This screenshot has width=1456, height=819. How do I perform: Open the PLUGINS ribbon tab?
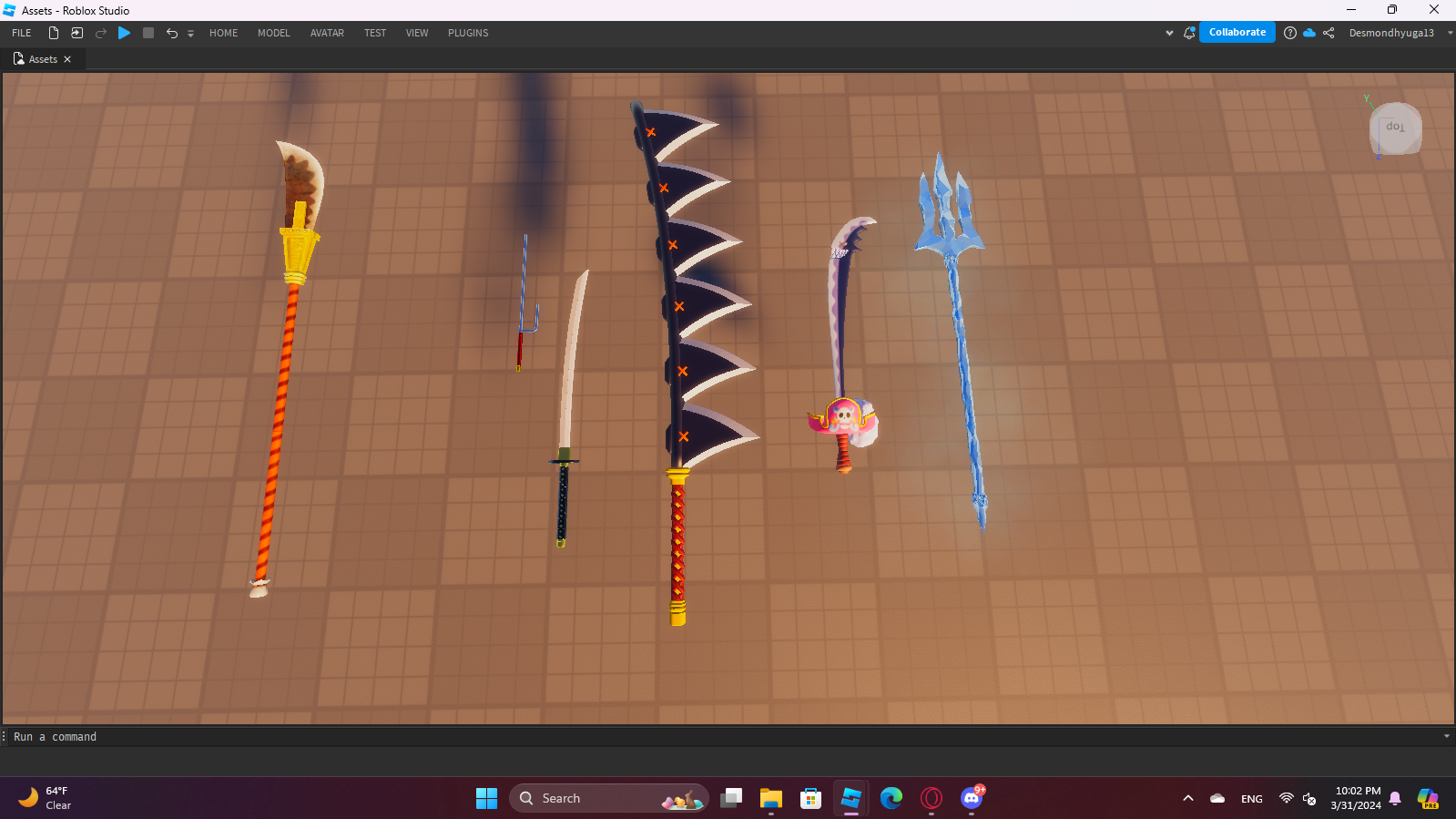[x=468, y=33]
